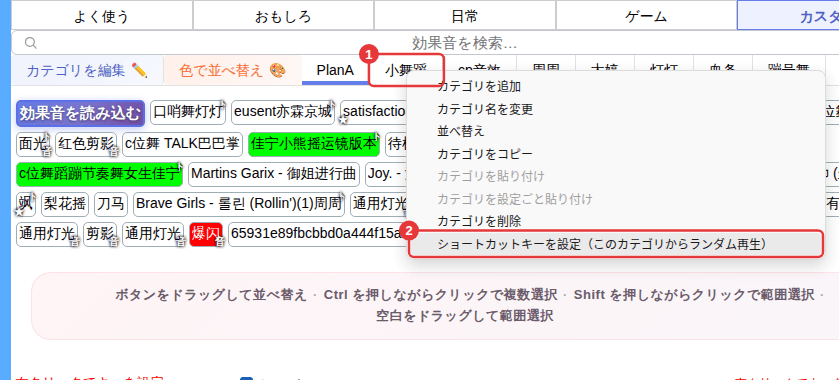
Task: Switch to the ゲーム tab
Action: (646, 17)
